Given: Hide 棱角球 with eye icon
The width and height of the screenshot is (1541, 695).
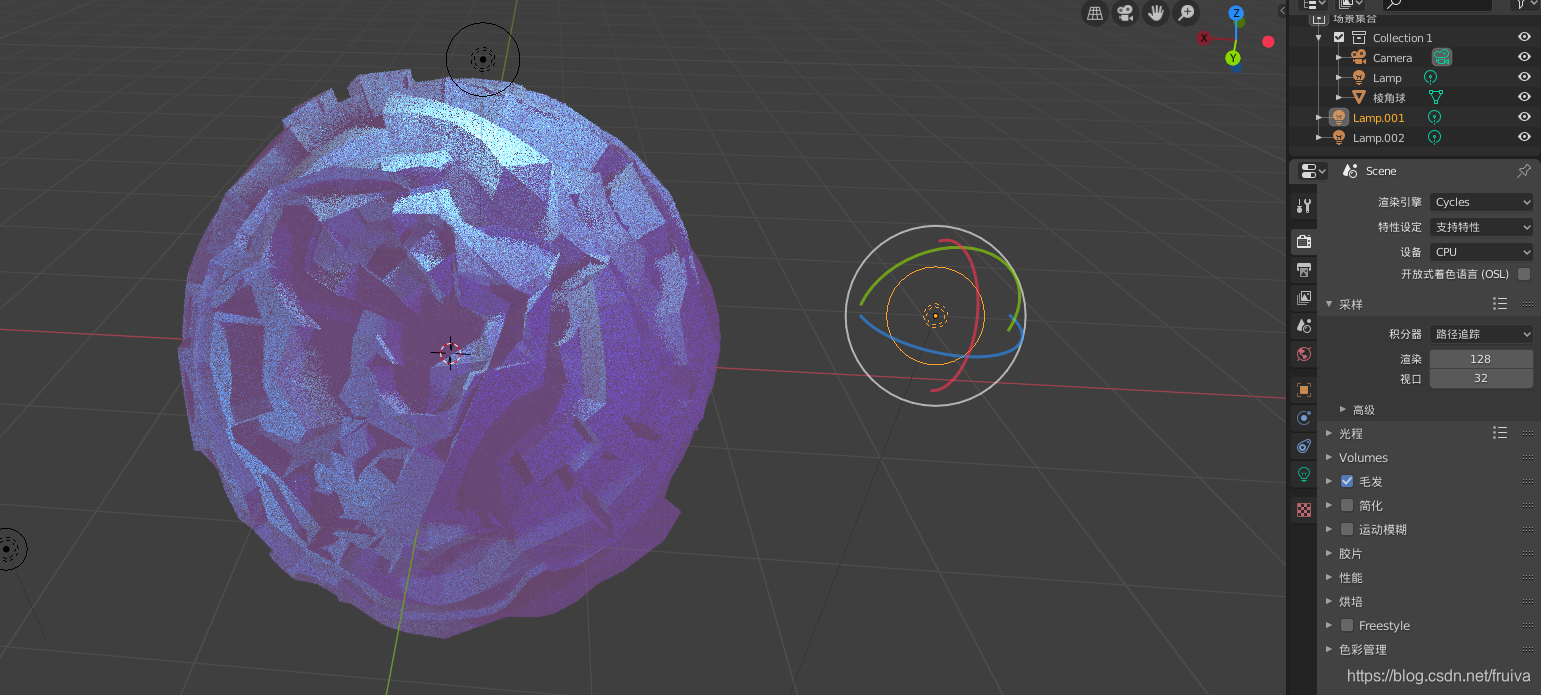Looking at the screenshot, I should (1524, 97).
